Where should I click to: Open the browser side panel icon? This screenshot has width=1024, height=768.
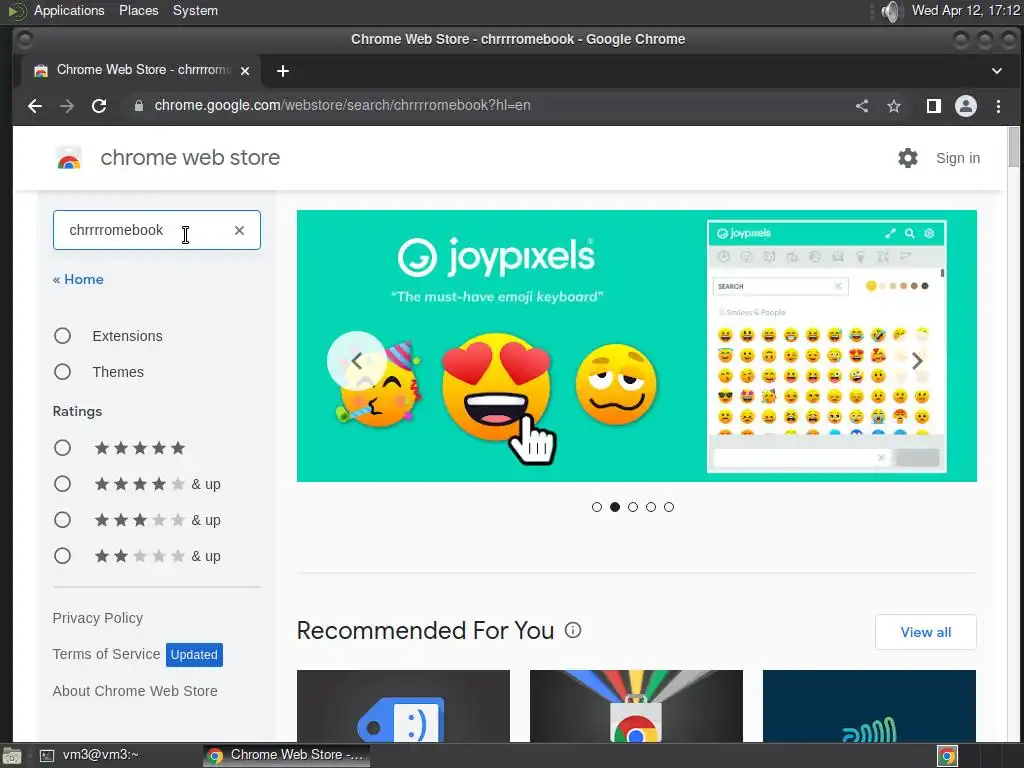click(x=934, y=106)
